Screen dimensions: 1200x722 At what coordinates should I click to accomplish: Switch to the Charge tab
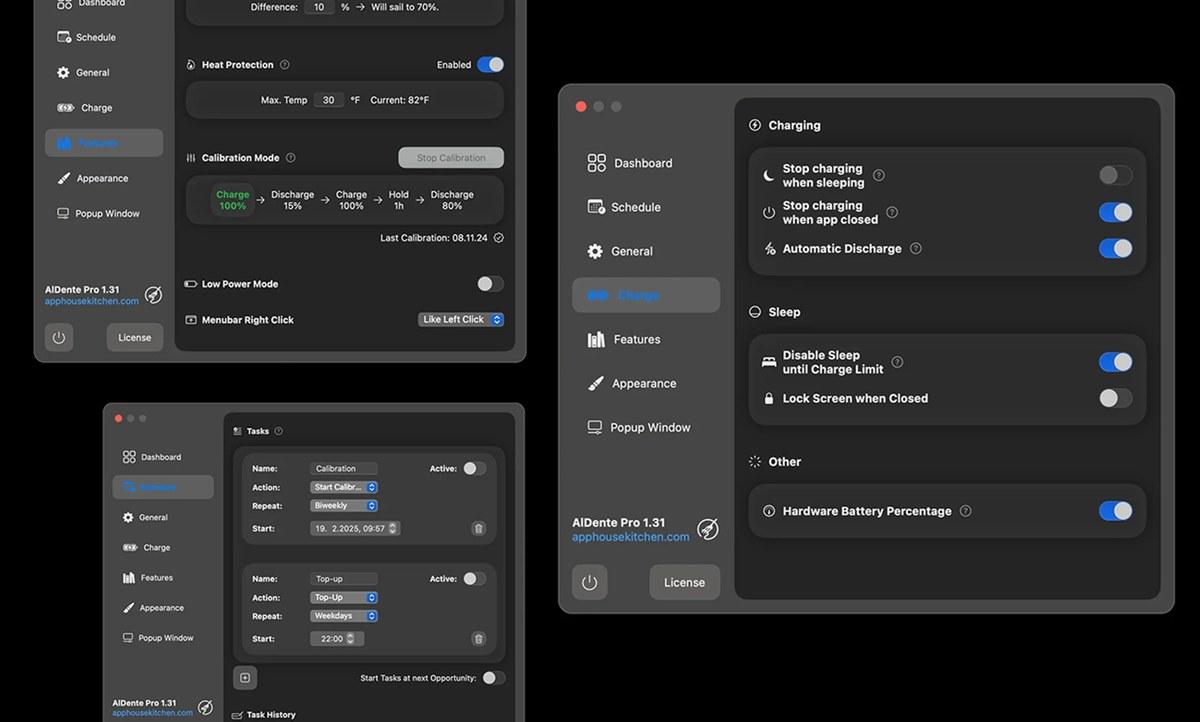point(645,295)
